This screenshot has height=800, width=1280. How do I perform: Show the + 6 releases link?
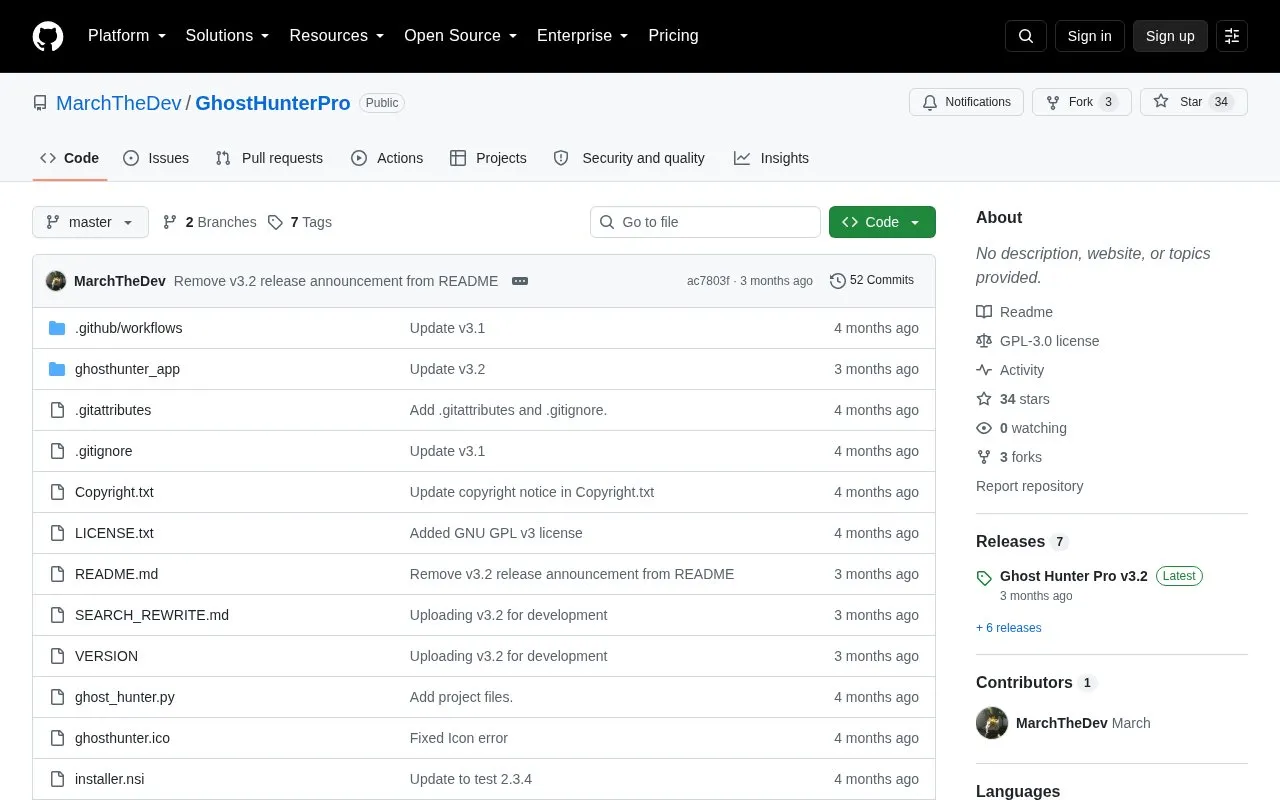coord(1009,628)
